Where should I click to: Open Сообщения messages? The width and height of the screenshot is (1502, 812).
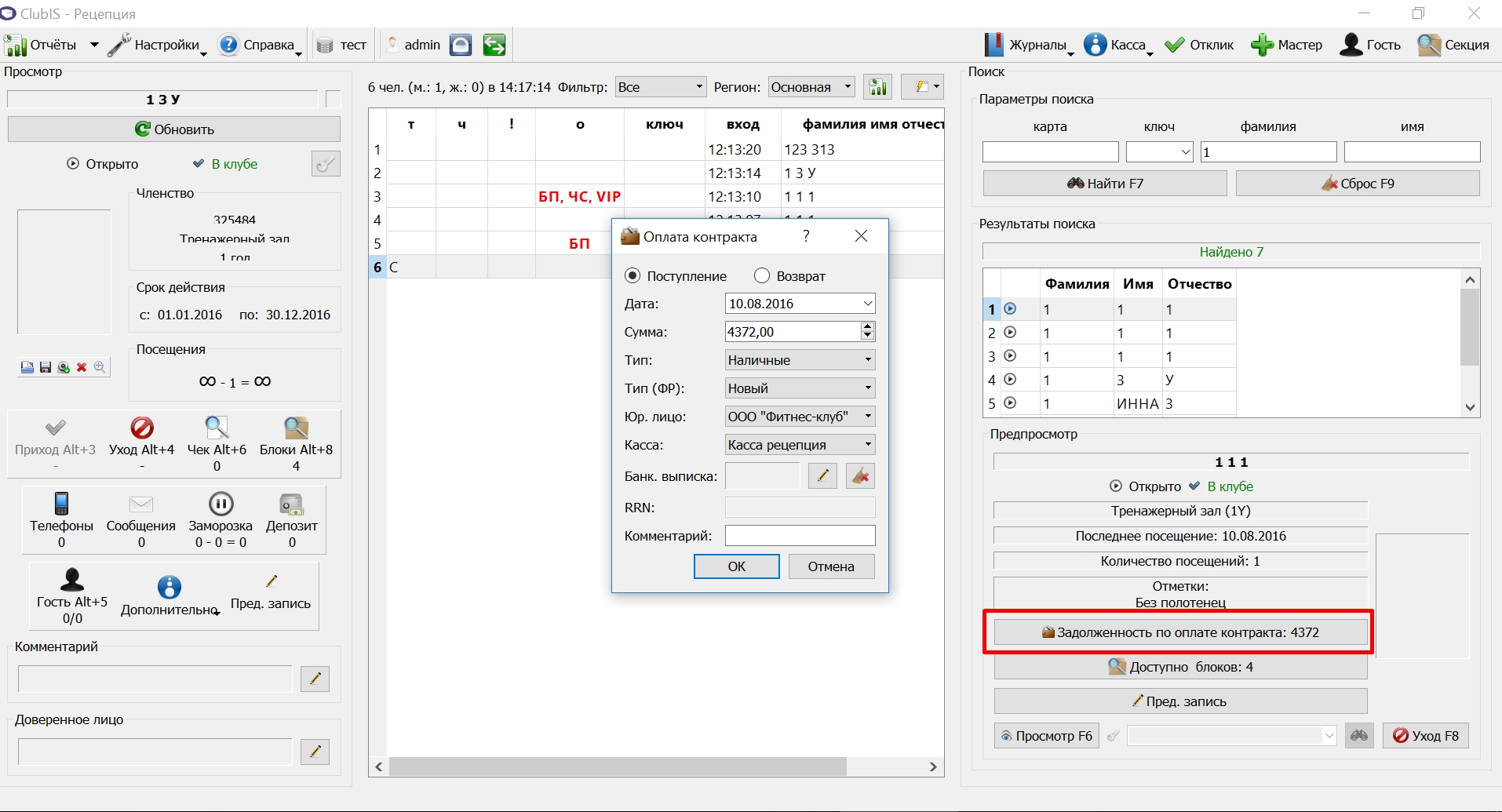click(x=141, y=519)
